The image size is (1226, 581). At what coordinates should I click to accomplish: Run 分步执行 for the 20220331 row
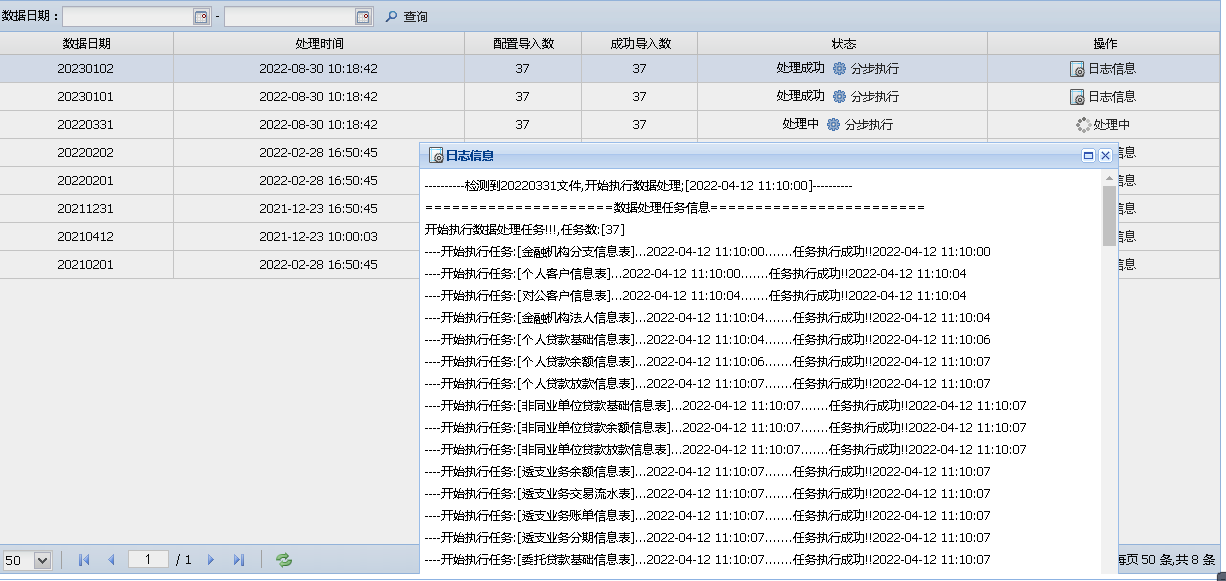[860, 125]
